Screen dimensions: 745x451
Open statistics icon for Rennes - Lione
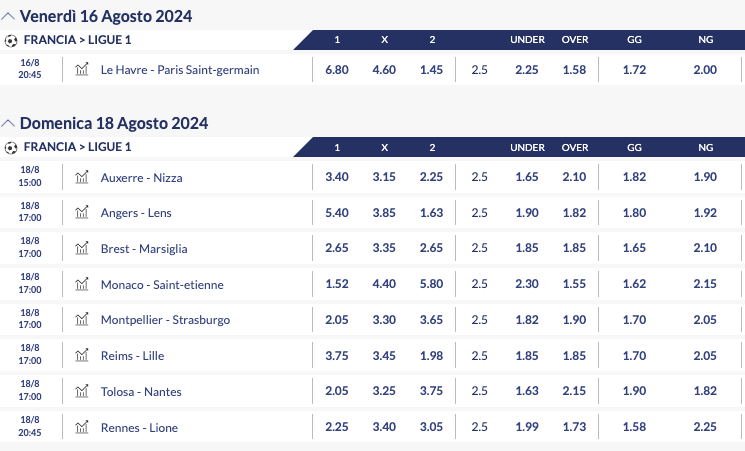[82, 427]
